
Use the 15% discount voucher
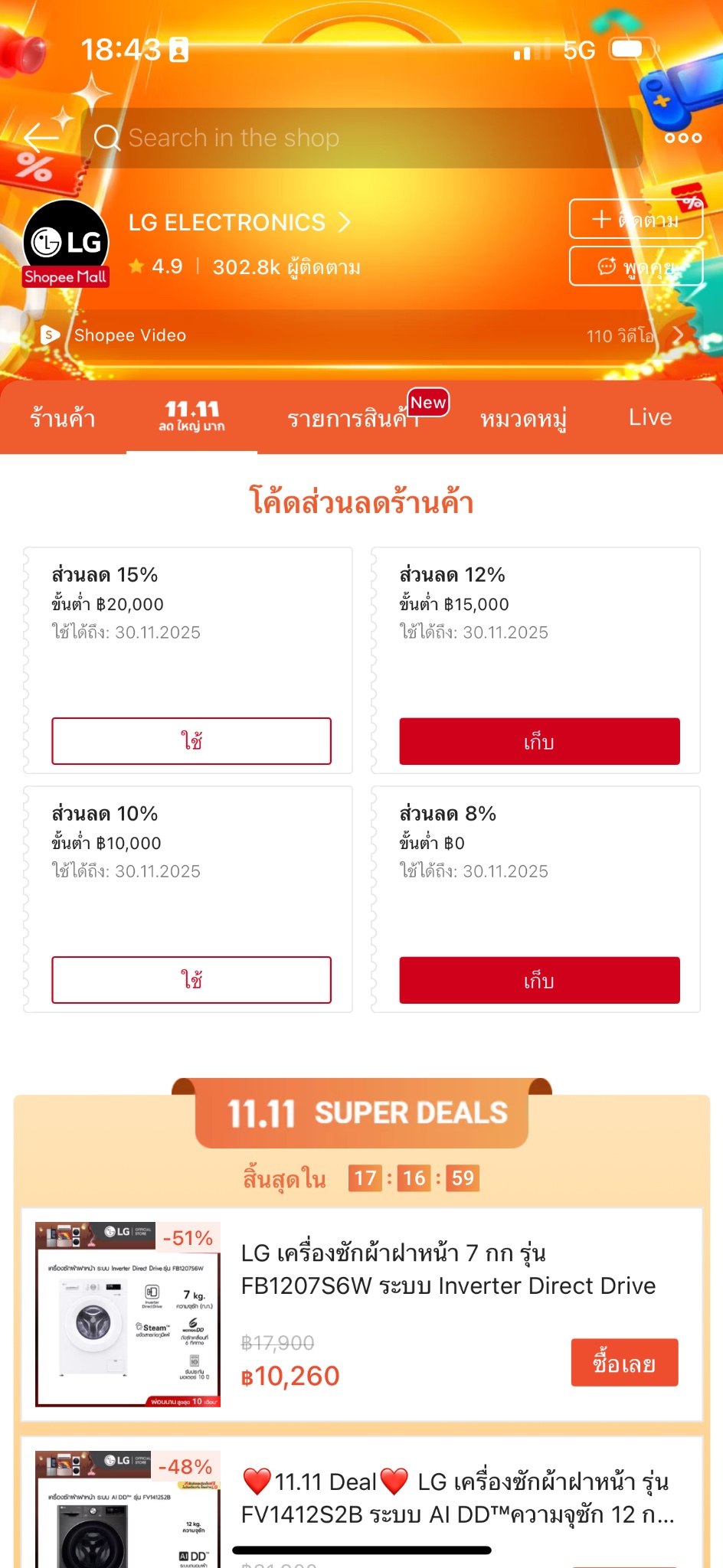click(191, 741)
